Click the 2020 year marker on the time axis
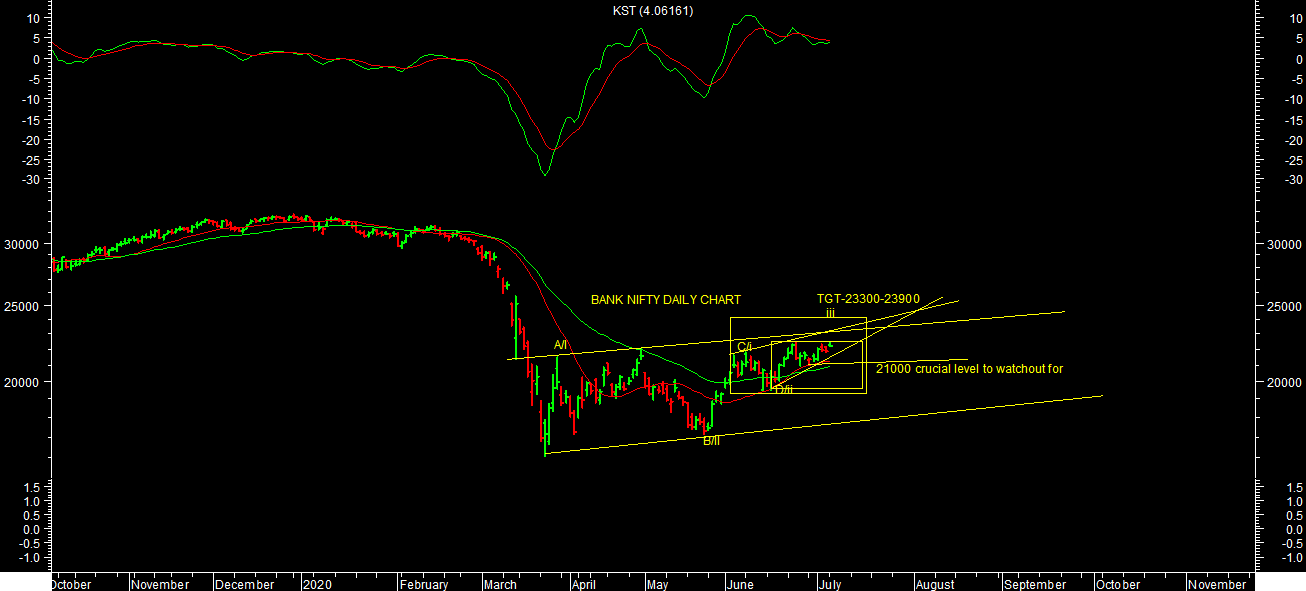 point(317,585)
